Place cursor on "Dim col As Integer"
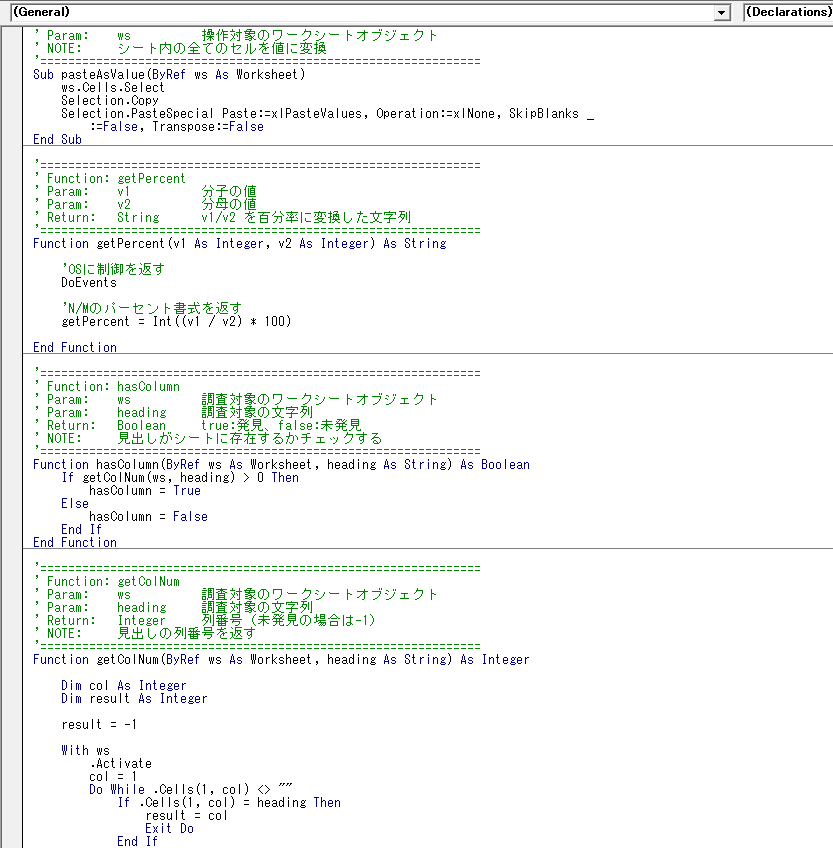 tap(123, 685)
